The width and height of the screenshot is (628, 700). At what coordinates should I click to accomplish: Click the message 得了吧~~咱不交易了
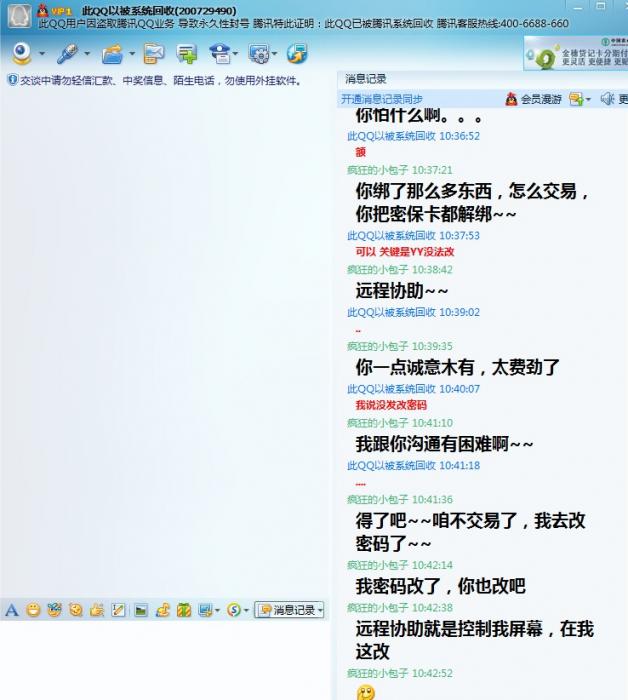pyautogui.click(x=470, y=532)
